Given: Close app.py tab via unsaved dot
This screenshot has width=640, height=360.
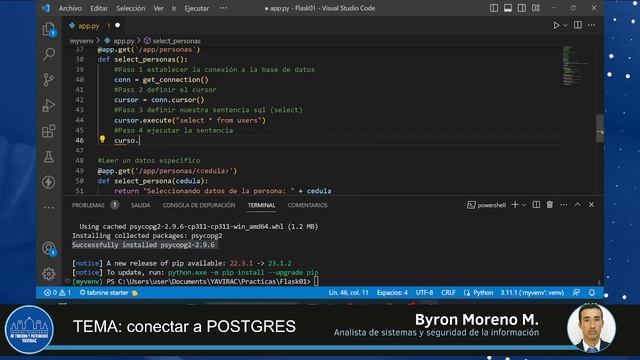Looking at the screenshot, I should point(118,25).
